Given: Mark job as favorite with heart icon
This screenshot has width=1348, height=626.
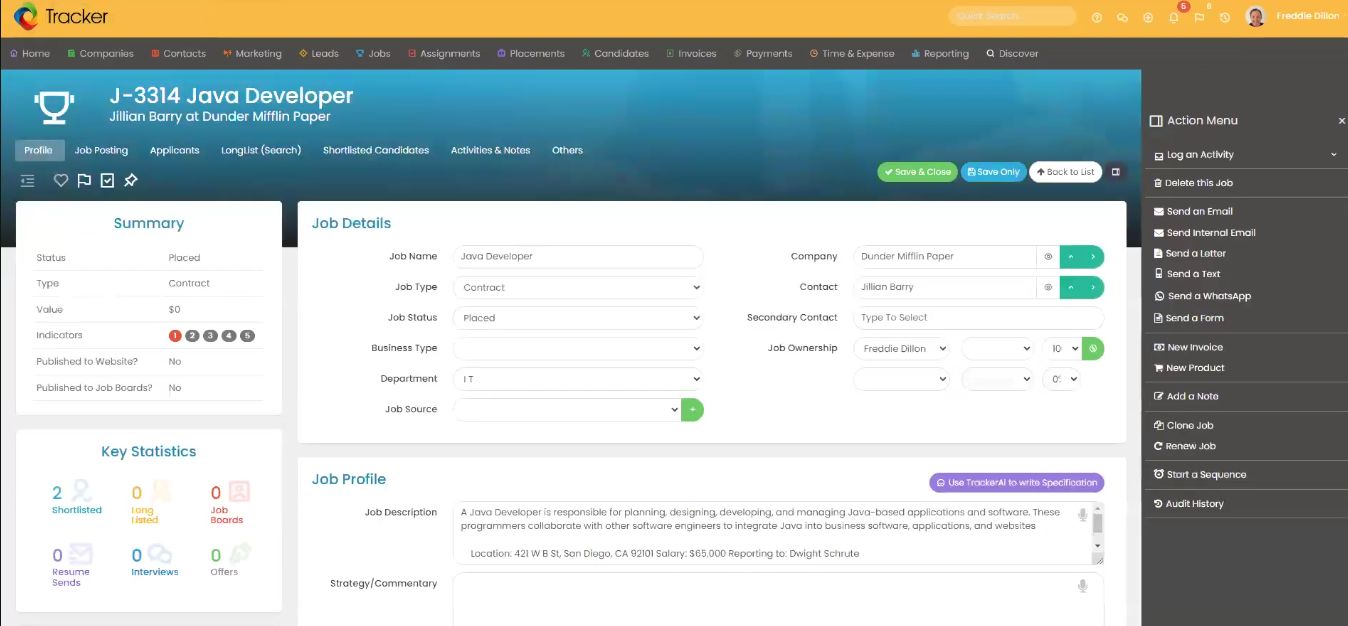Looking at the screenshot, I should pyautogui.click(x=61, y=181).
